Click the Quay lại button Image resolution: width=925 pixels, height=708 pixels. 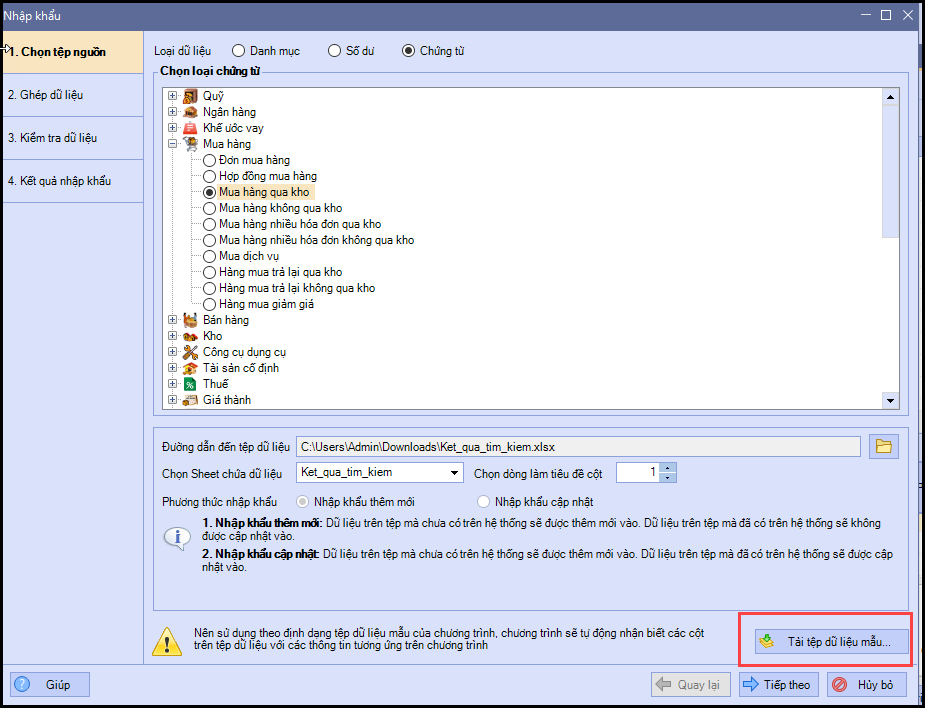pos(691,684)
